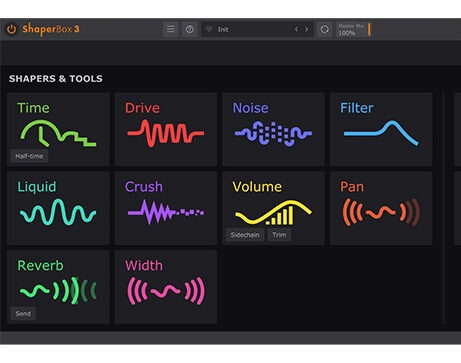Viewport: 461px width, 363px height.
Task: Add the Drive shaper waveform icon
Action: 166,134
